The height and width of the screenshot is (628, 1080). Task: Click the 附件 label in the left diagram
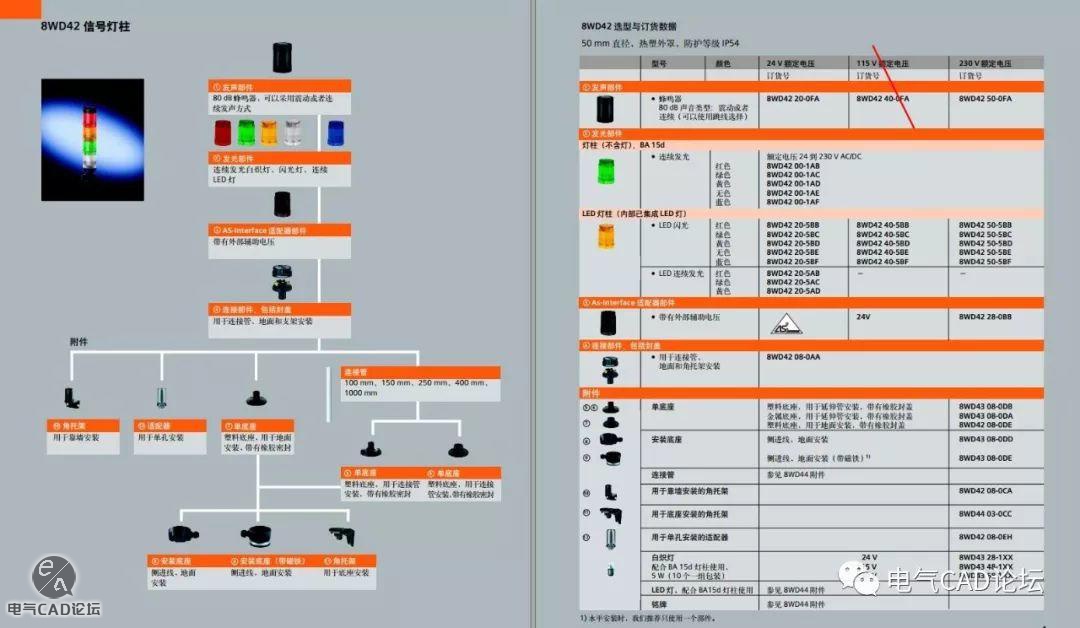[x=79, y=342]
